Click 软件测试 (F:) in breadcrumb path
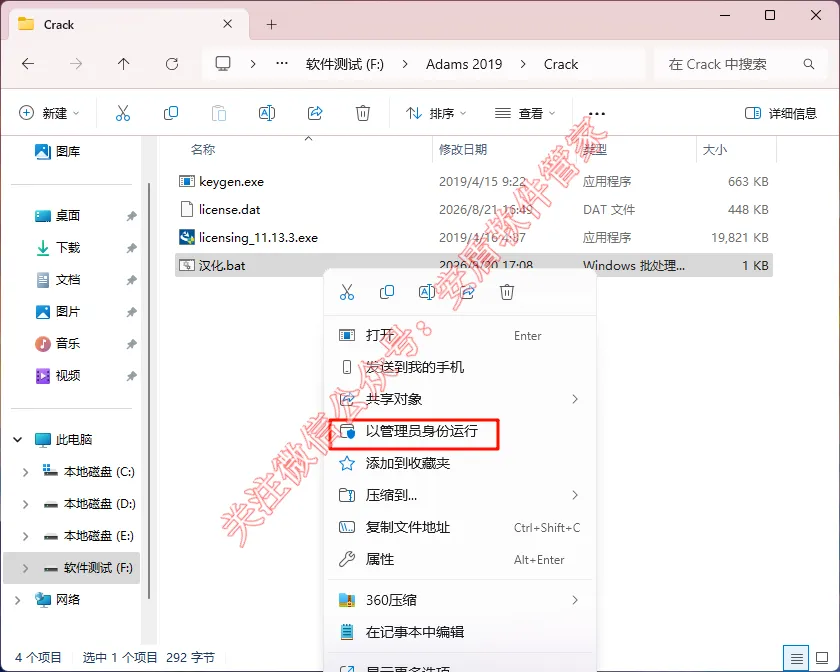The width and height of the screenshot is (840, 672). (344, 64)
